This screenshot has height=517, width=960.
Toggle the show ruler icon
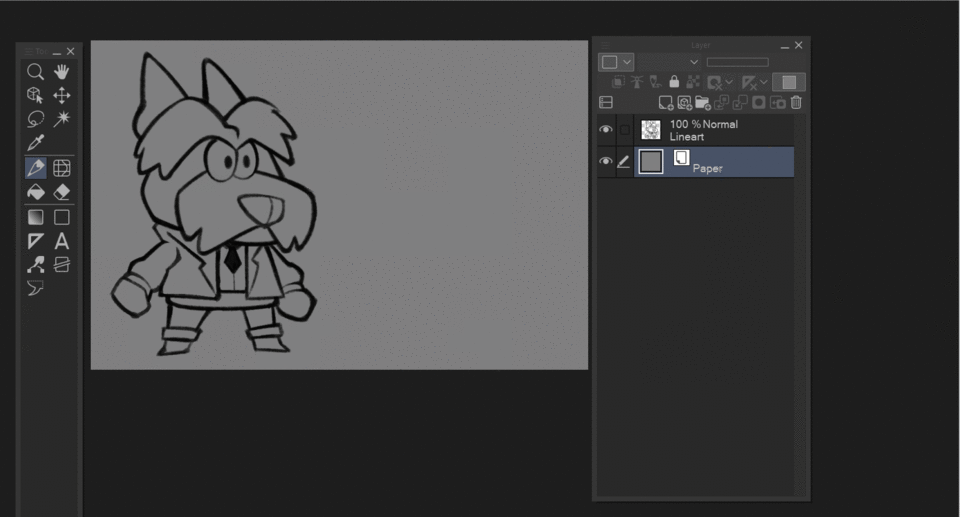749,83
